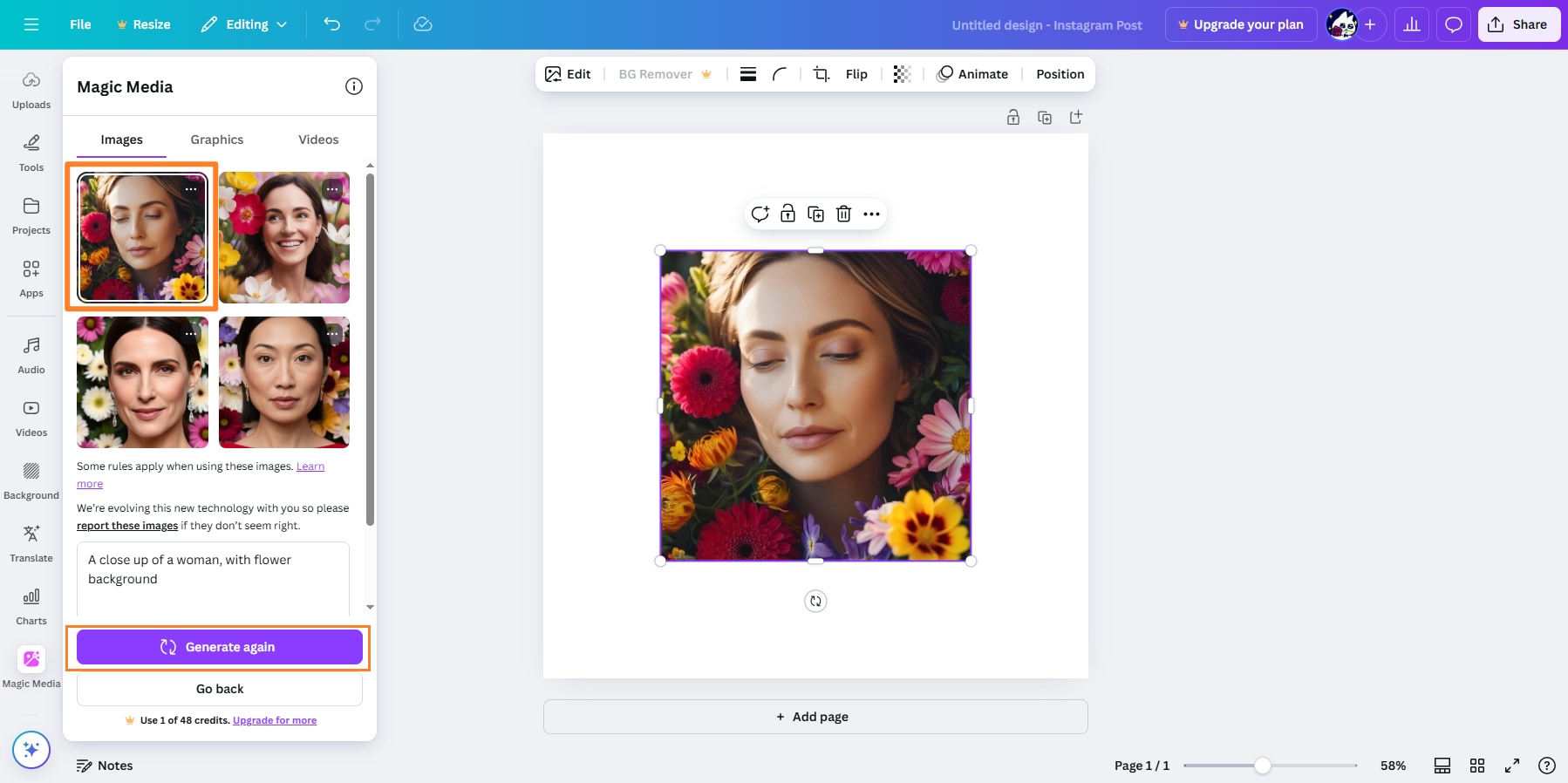Select Magic Media in the sidebar
This screenshot has height=783, width=1568.
(x=31, y=668)
